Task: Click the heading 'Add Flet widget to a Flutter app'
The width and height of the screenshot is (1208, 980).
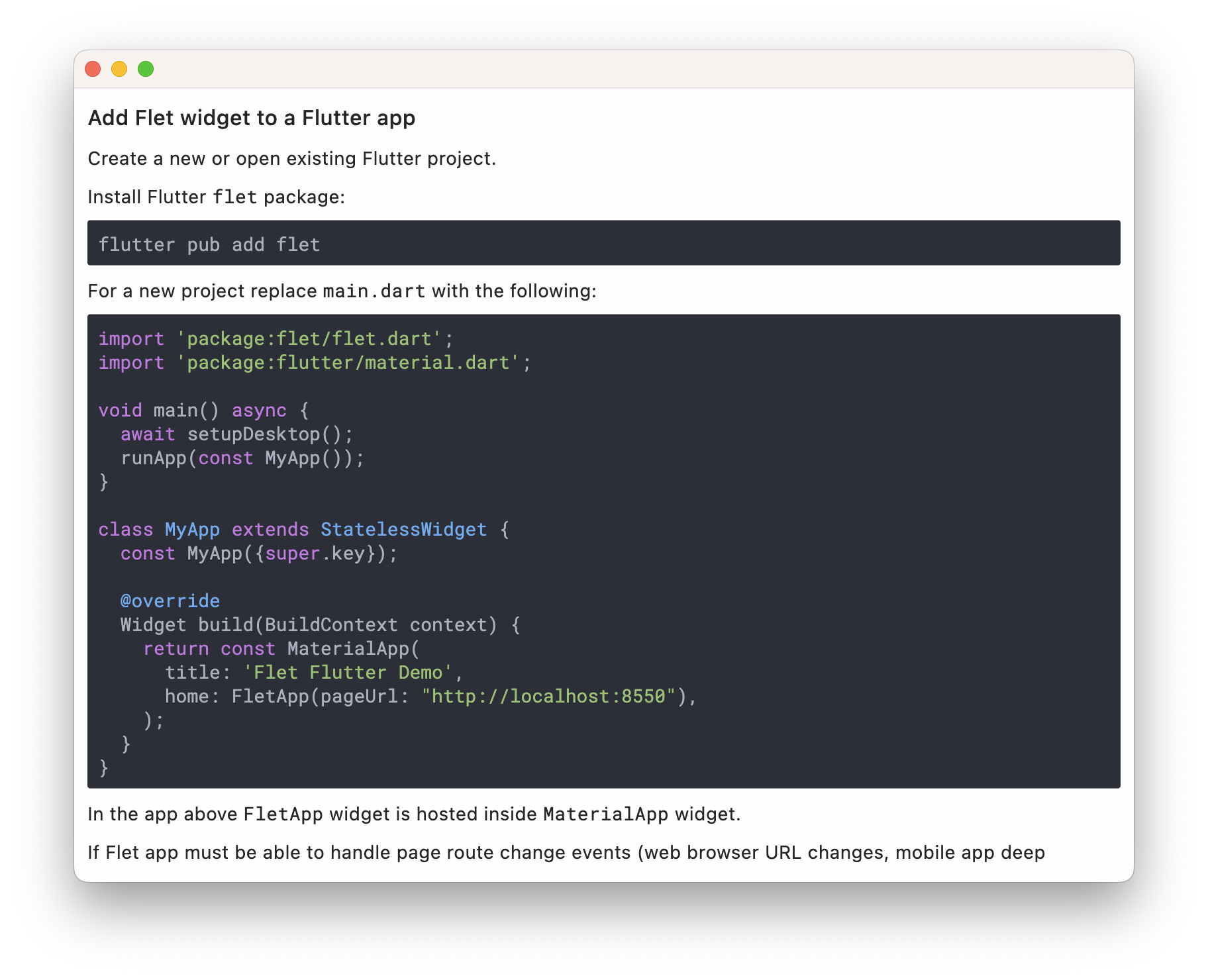Action: (252, 118)
